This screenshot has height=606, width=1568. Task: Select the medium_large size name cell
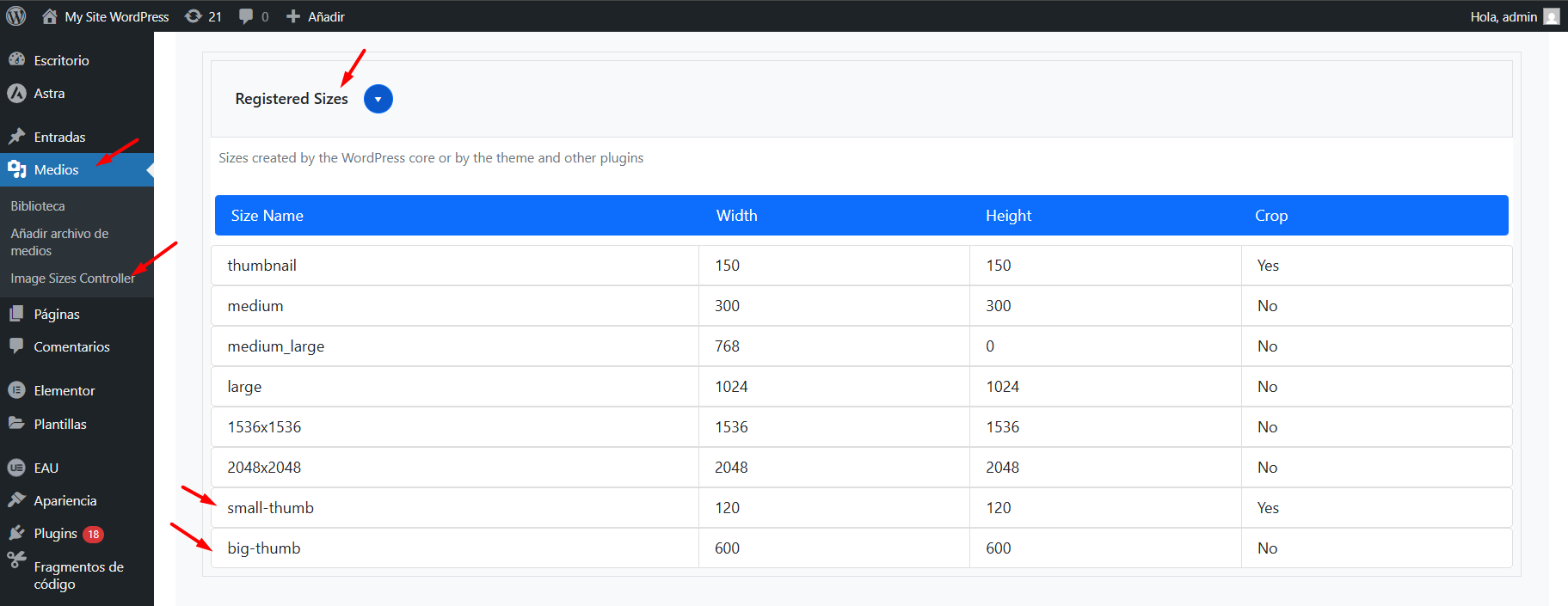(455, 346)
